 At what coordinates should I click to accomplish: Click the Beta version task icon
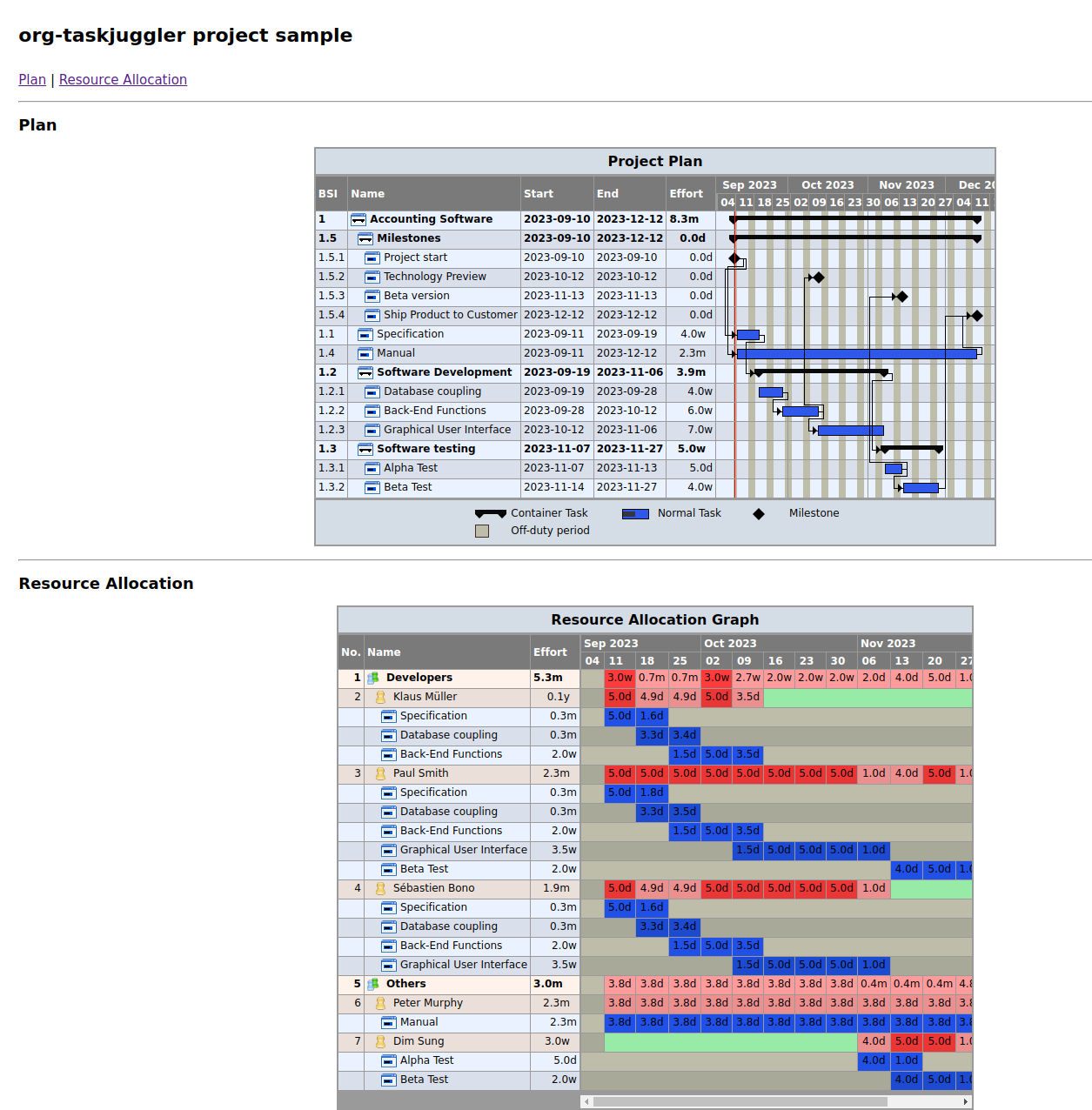pos(372,297)
